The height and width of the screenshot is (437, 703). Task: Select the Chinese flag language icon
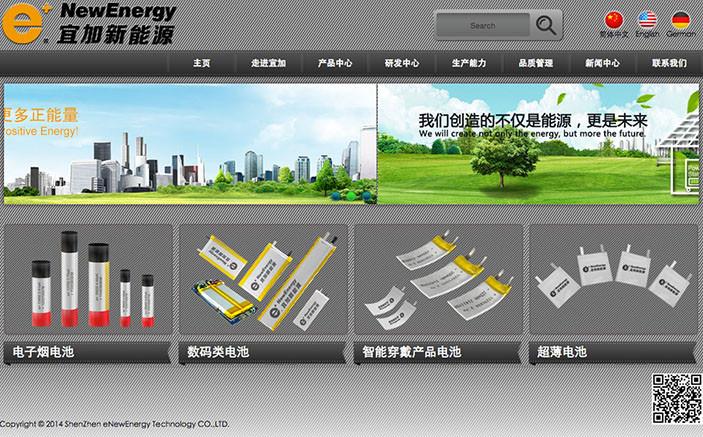pos(613,20)
